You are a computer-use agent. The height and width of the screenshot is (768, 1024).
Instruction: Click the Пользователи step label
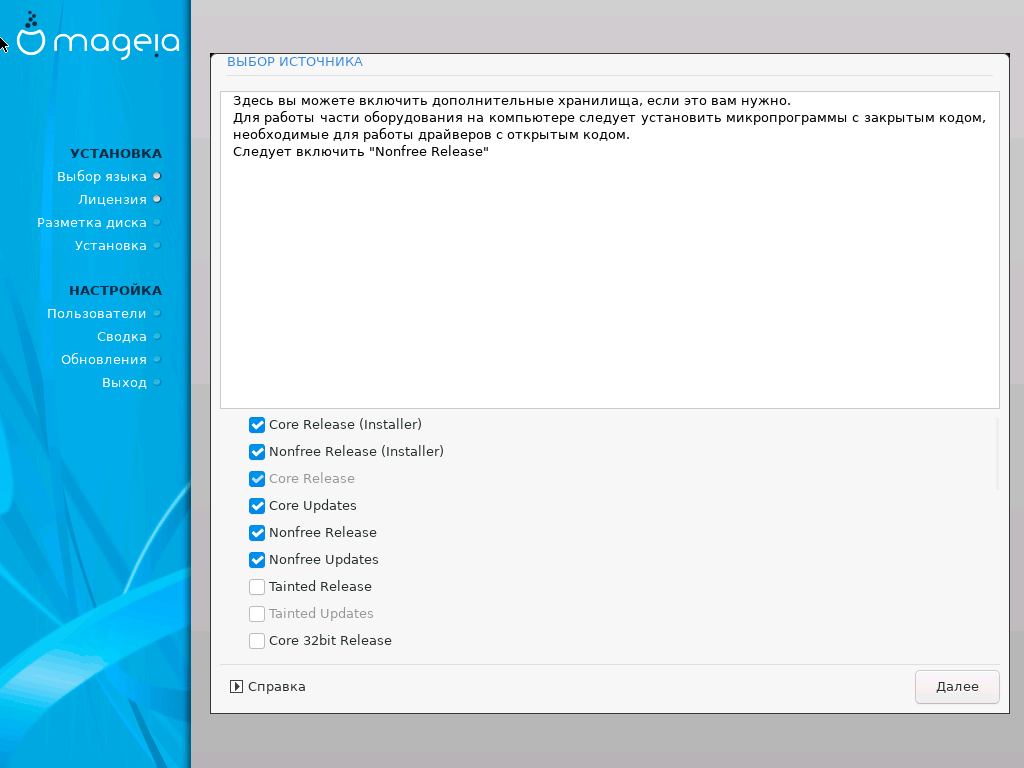[97, 313]
